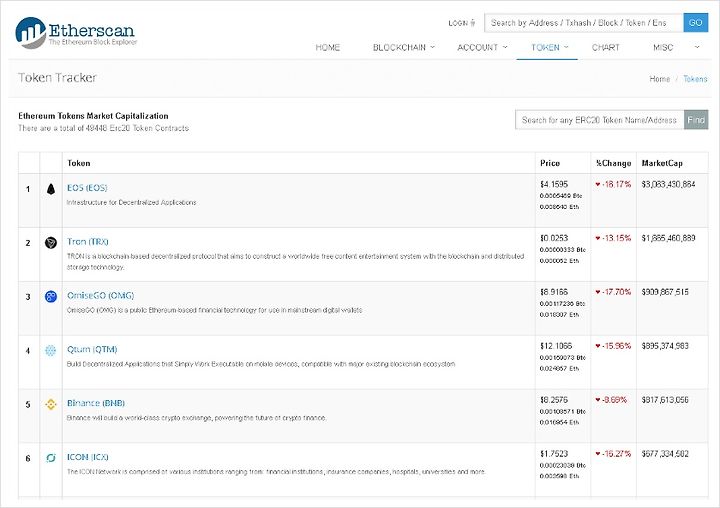Image resolution: width=720 pixels, height=508 pixels.
Task: Focus the address/txhash search field
Action: coord(584,23)
